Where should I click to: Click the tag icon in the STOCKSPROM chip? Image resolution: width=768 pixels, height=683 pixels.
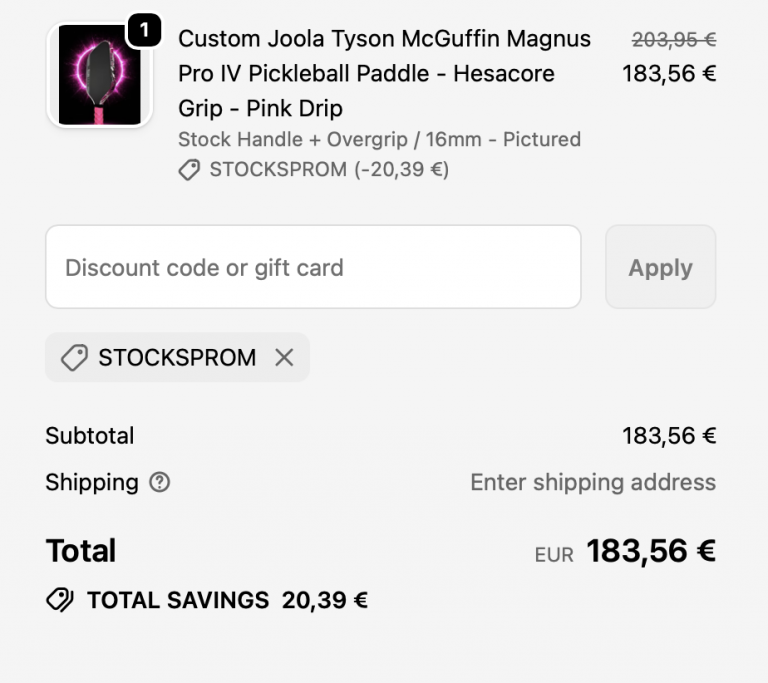(x=74, y=358)
